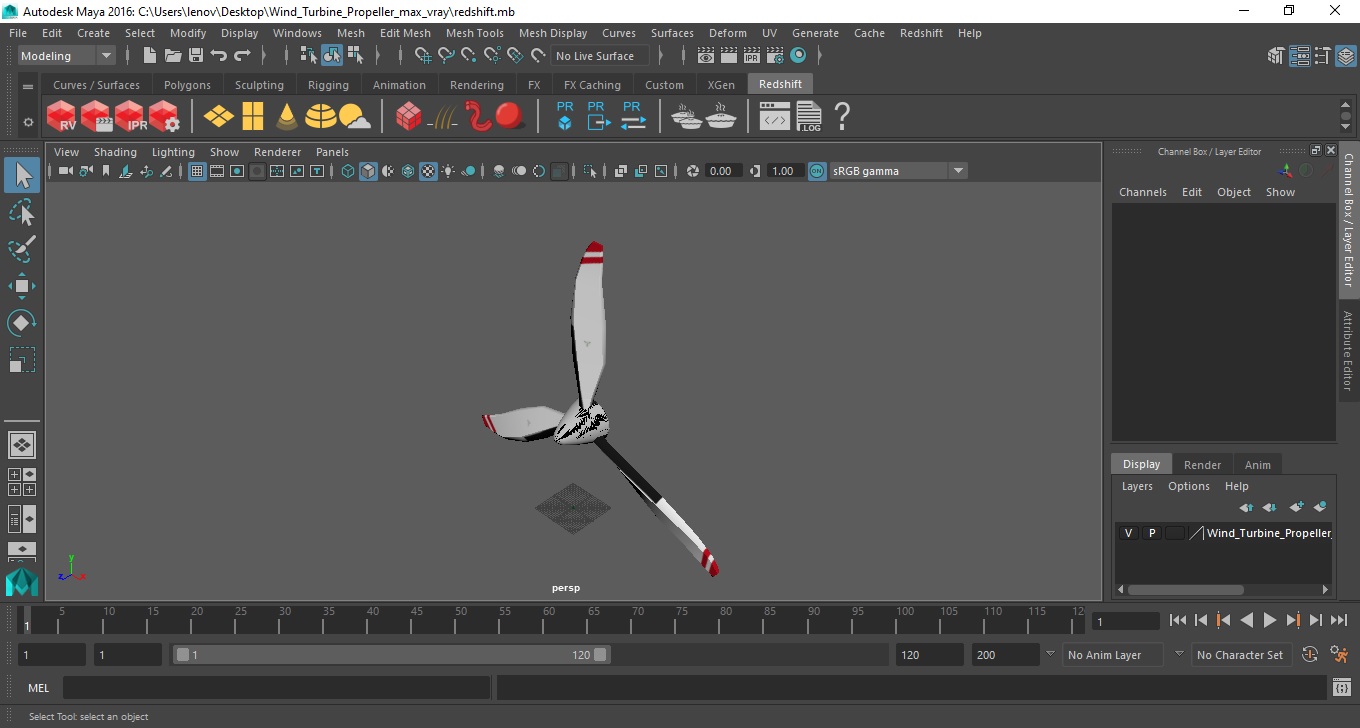This screenshot has width=1360, height=728.
Task: Click the Redshift log file icon
Action: [808, 117]
